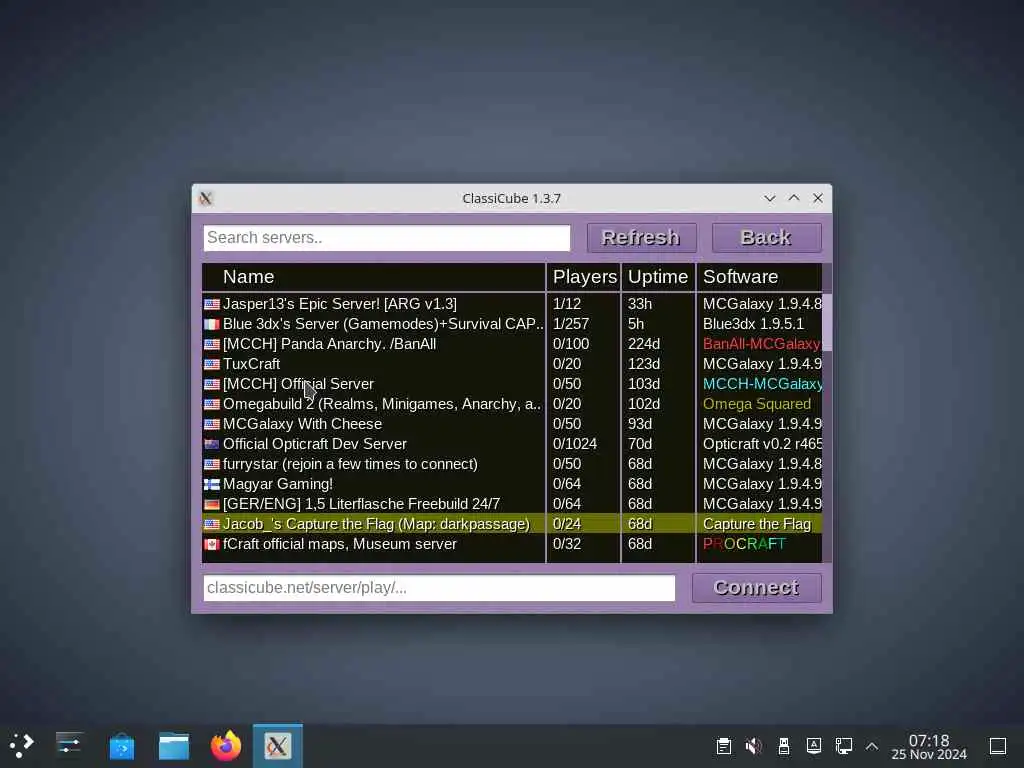Sort the server list by Name column

(374, 277)
